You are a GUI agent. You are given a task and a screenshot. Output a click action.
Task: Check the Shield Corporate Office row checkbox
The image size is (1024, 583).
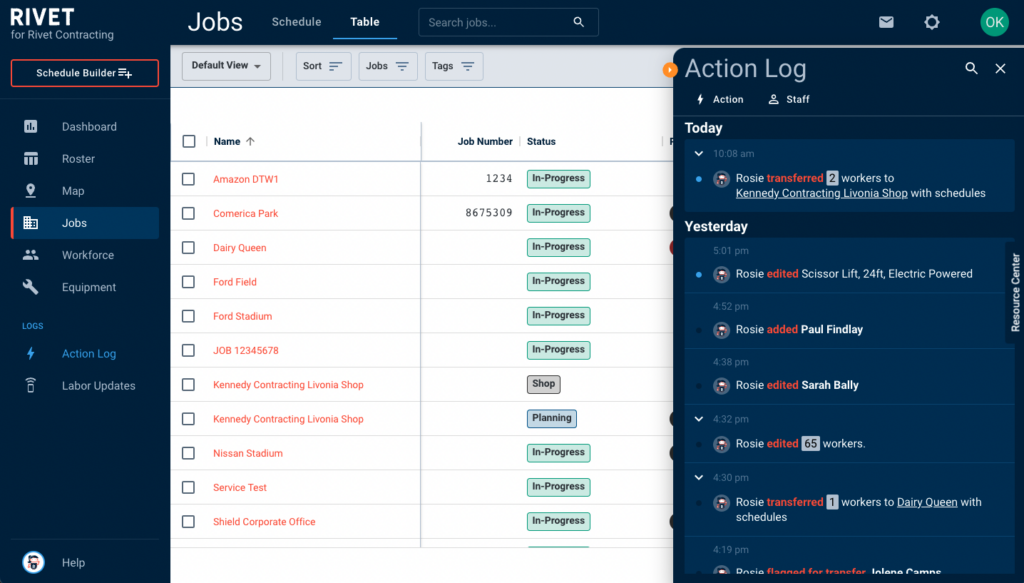[x=188, y=522]
